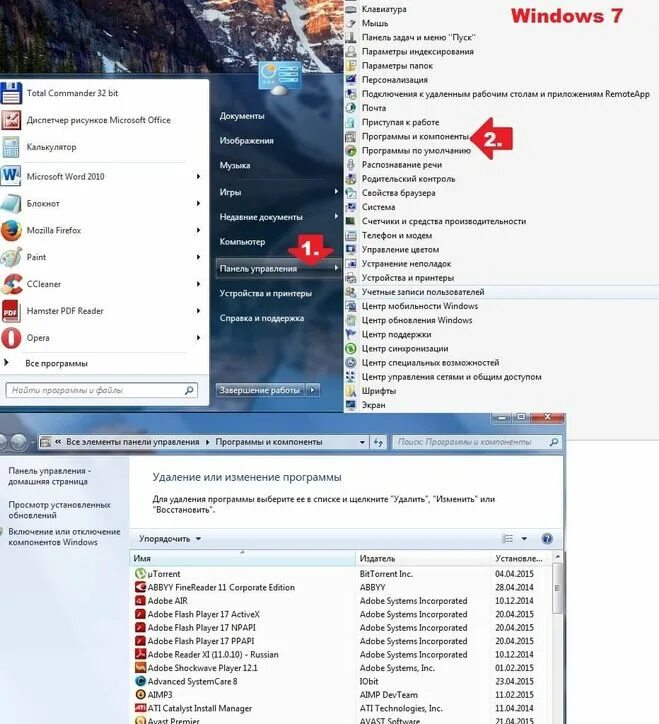
Task: Launch Microsoft Office Picture Manager icon
Action: (x=11, y=120)
